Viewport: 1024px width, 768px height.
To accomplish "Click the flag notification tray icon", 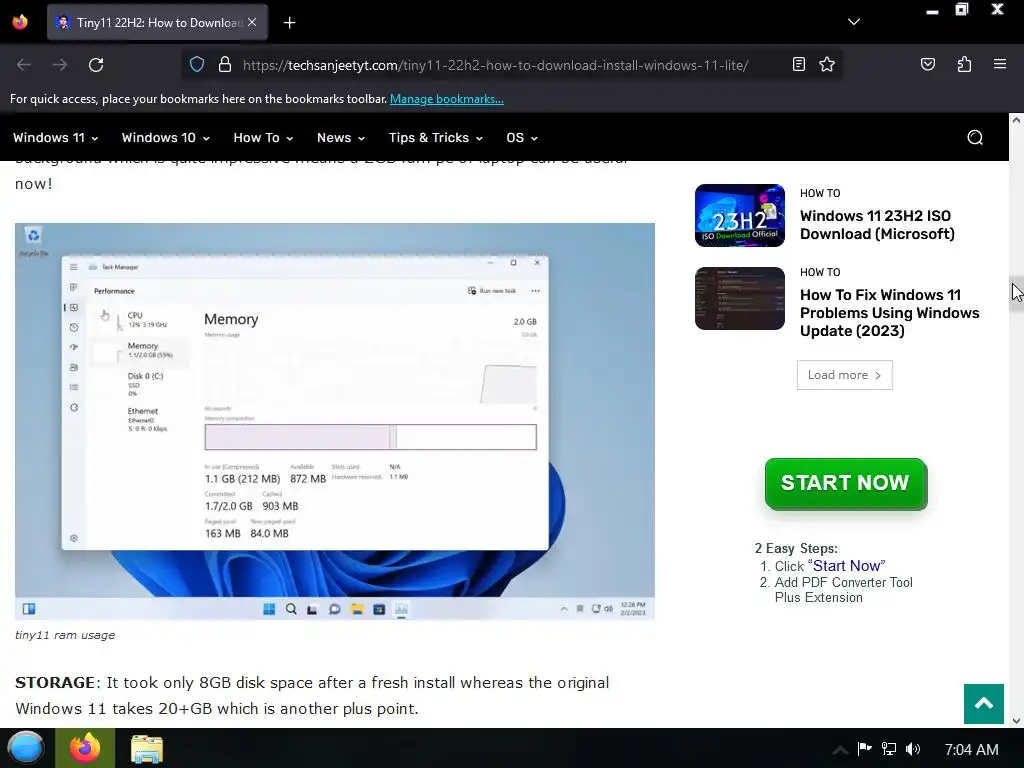I will (865, 749).
